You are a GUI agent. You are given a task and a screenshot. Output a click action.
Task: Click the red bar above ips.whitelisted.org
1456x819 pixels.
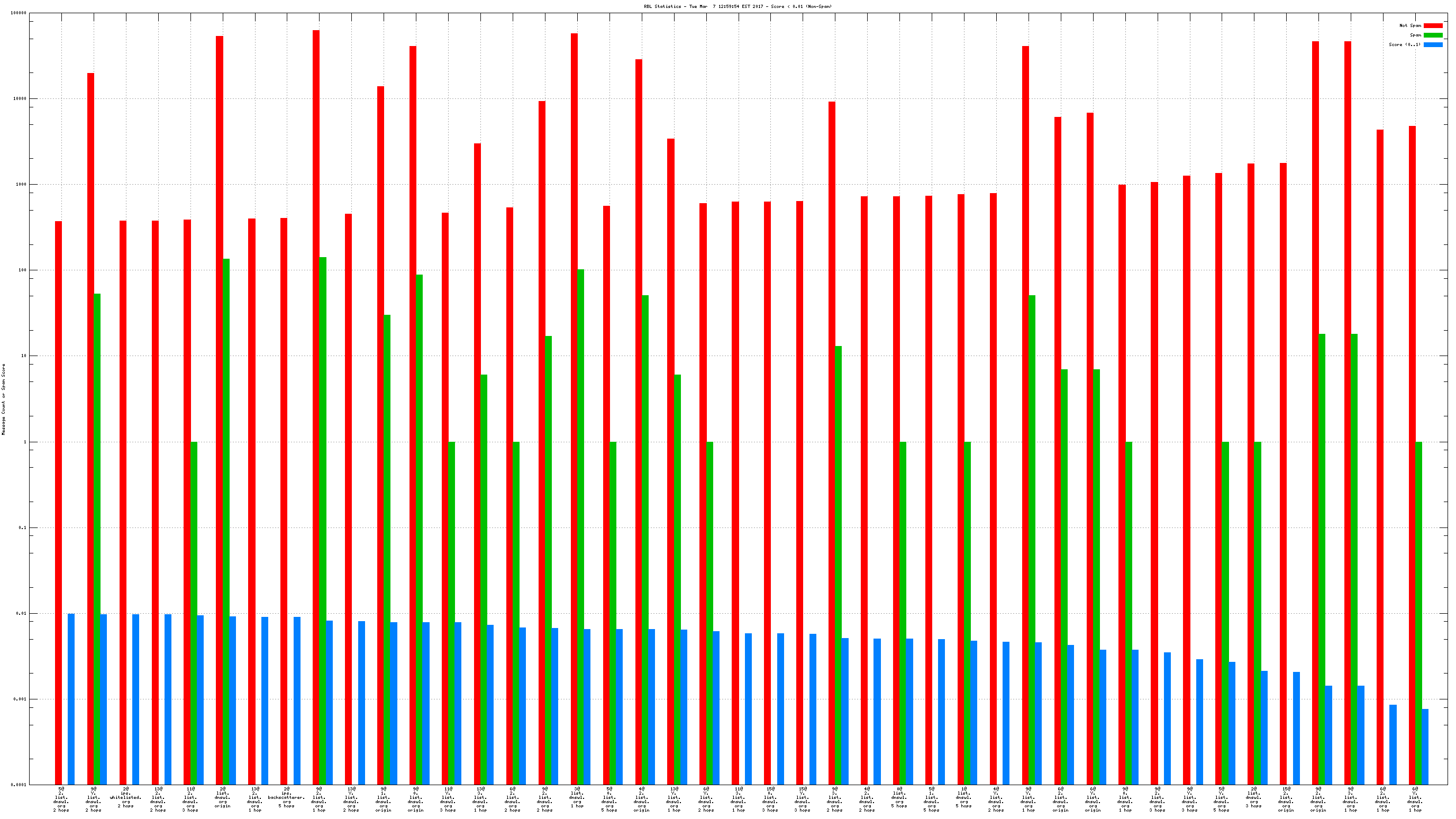123,502
